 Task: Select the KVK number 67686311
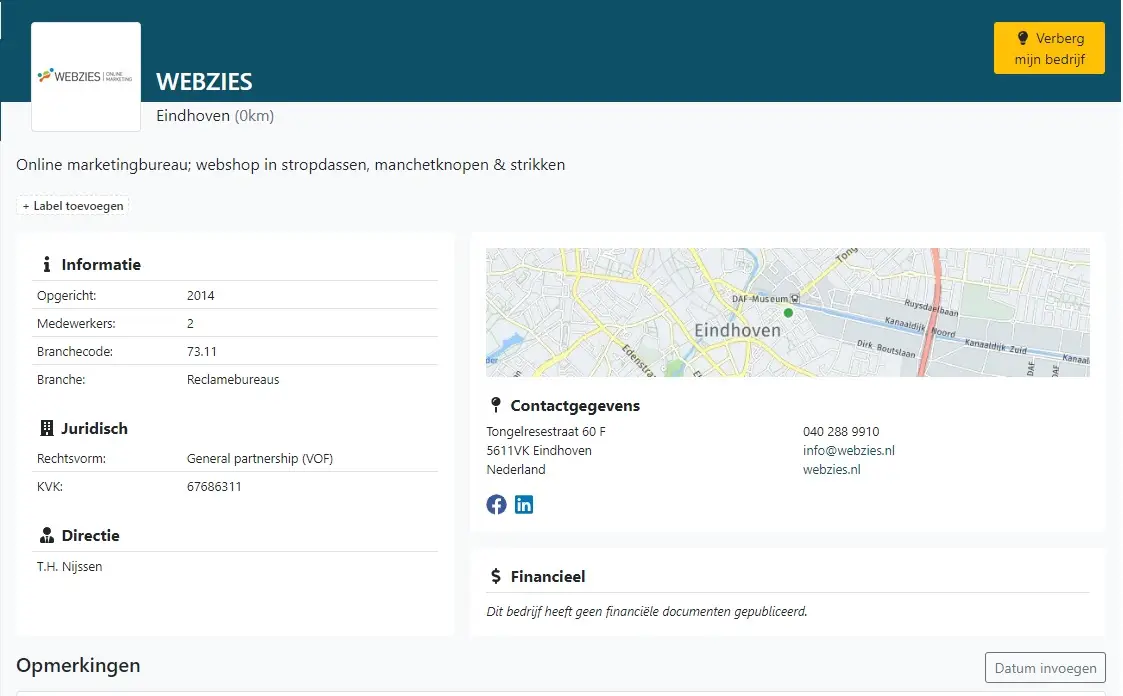214,487
